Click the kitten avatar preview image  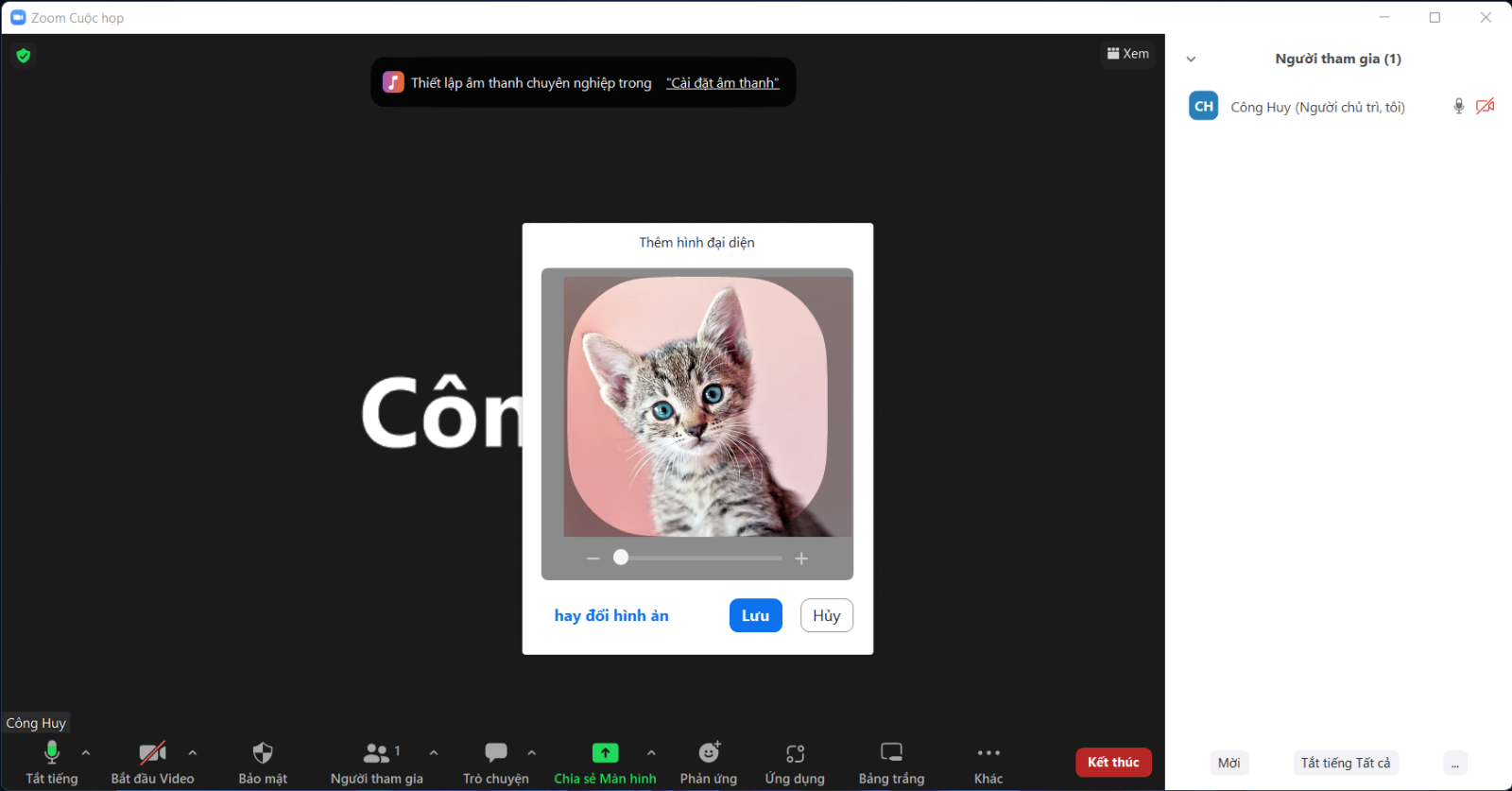click(x=697, y=406)
